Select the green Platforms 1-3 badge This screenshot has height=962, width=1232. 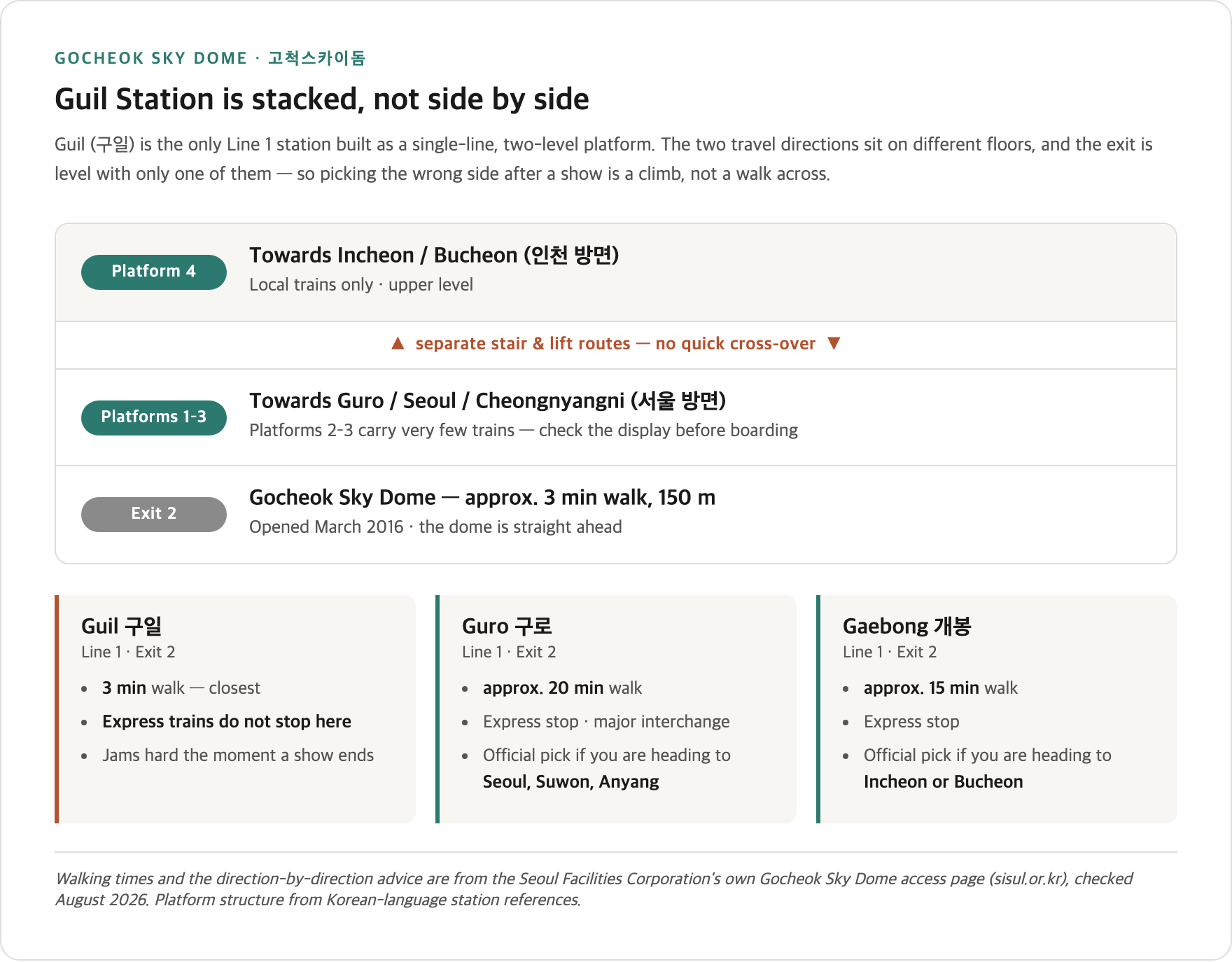pyautogui.click(x=154, y=417)
